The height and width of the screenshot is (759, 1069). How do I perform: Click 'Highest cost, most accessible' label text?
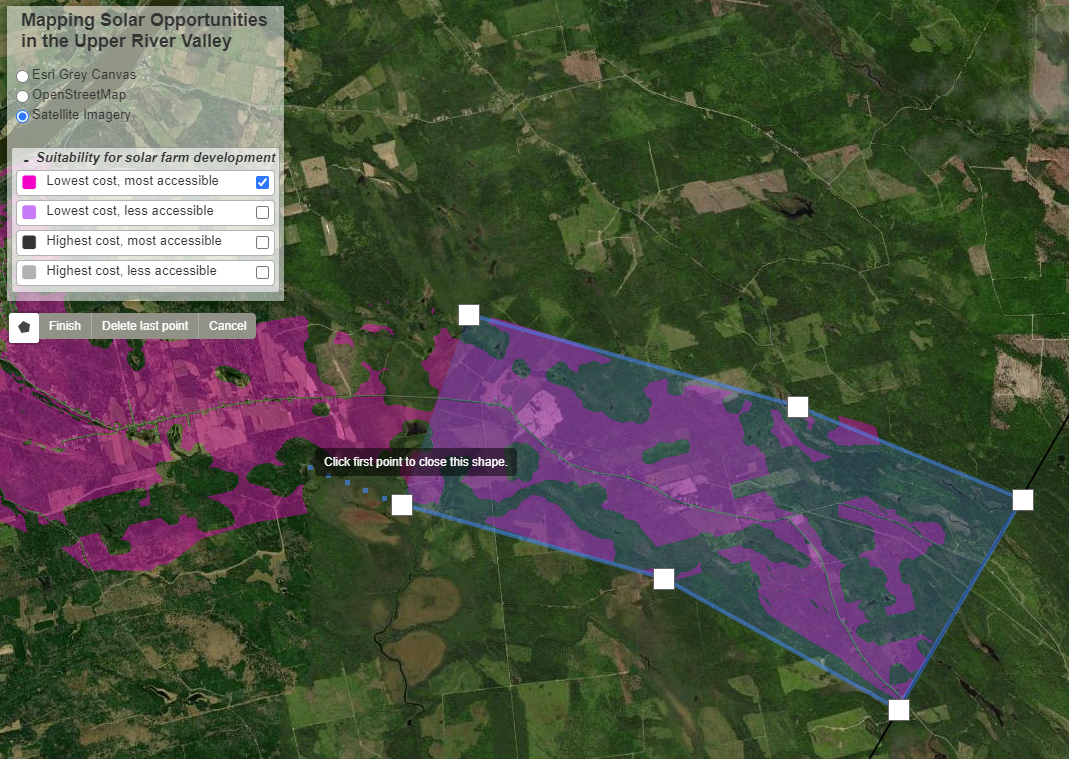coord(134,241)
